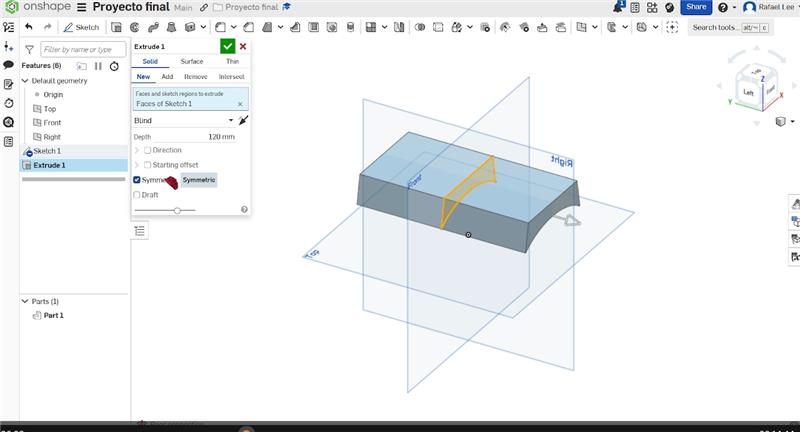Flip extrude direction arrow icon
This screenshot has width=800, height=432.
click(243, 120)
